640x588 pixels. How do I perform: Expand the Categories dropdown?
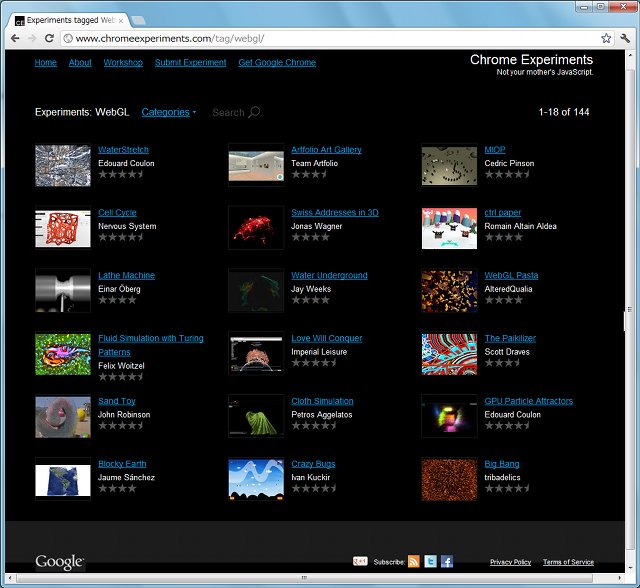coord(169,112)
